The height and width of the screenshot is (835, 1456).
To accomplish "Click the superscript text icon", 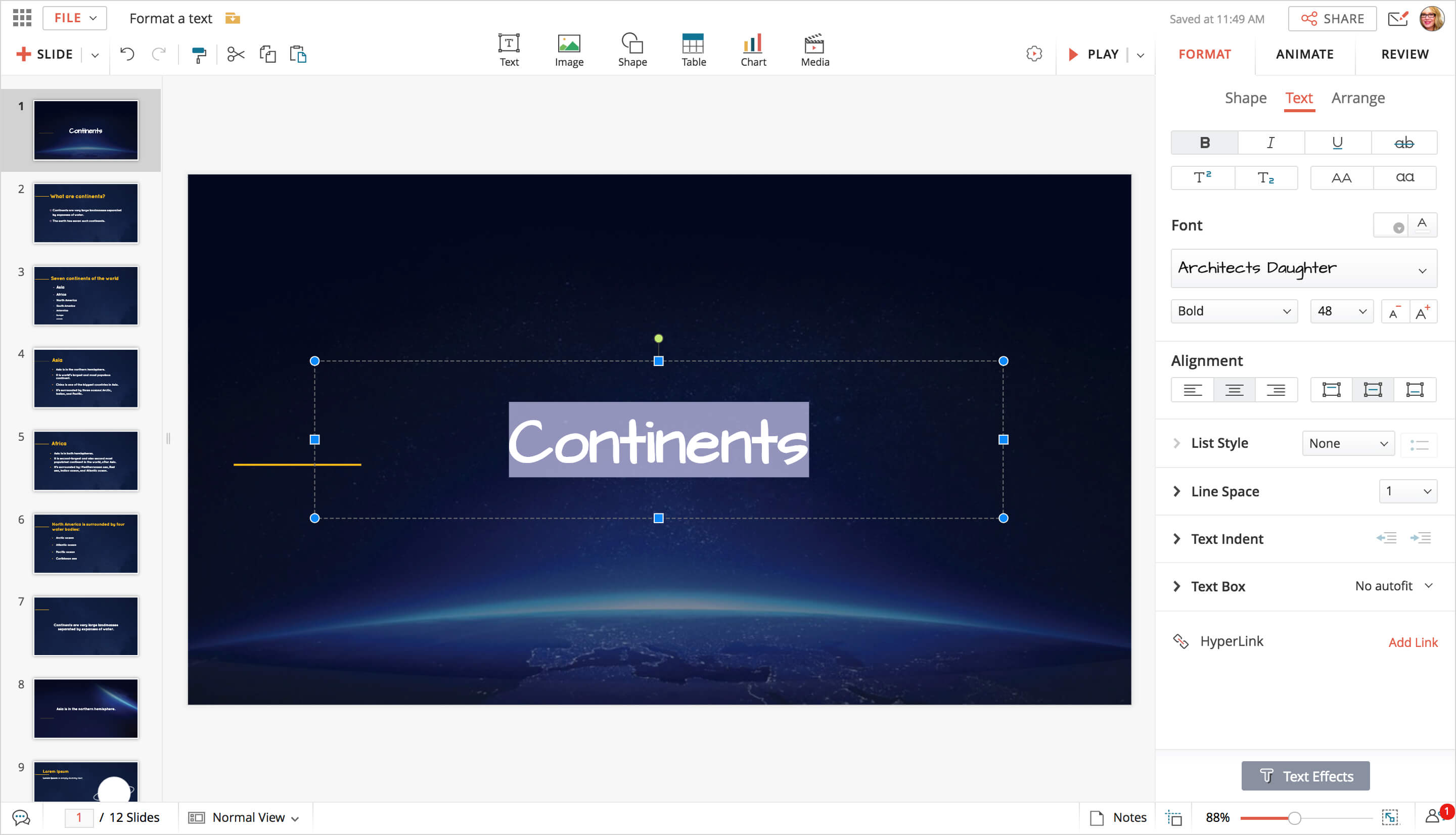I will tap(1202, 178).
